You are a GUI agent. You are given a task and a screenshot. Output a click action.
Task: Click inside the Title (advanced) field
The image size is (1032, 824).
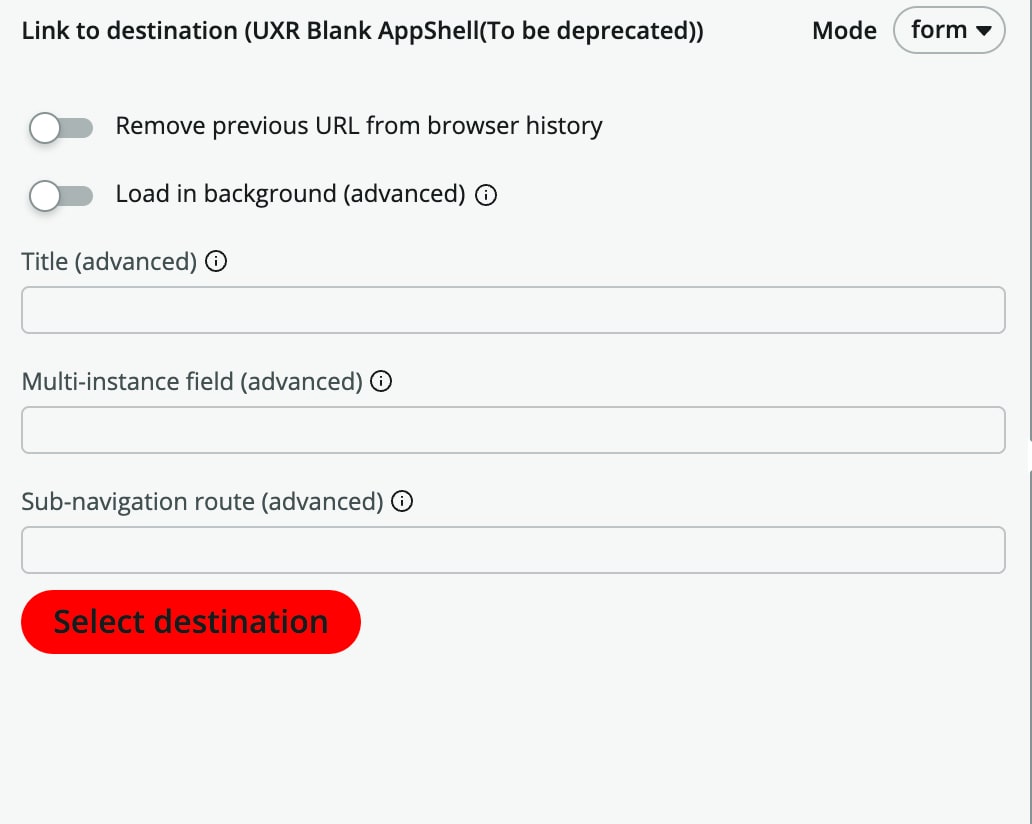[512, 310]
